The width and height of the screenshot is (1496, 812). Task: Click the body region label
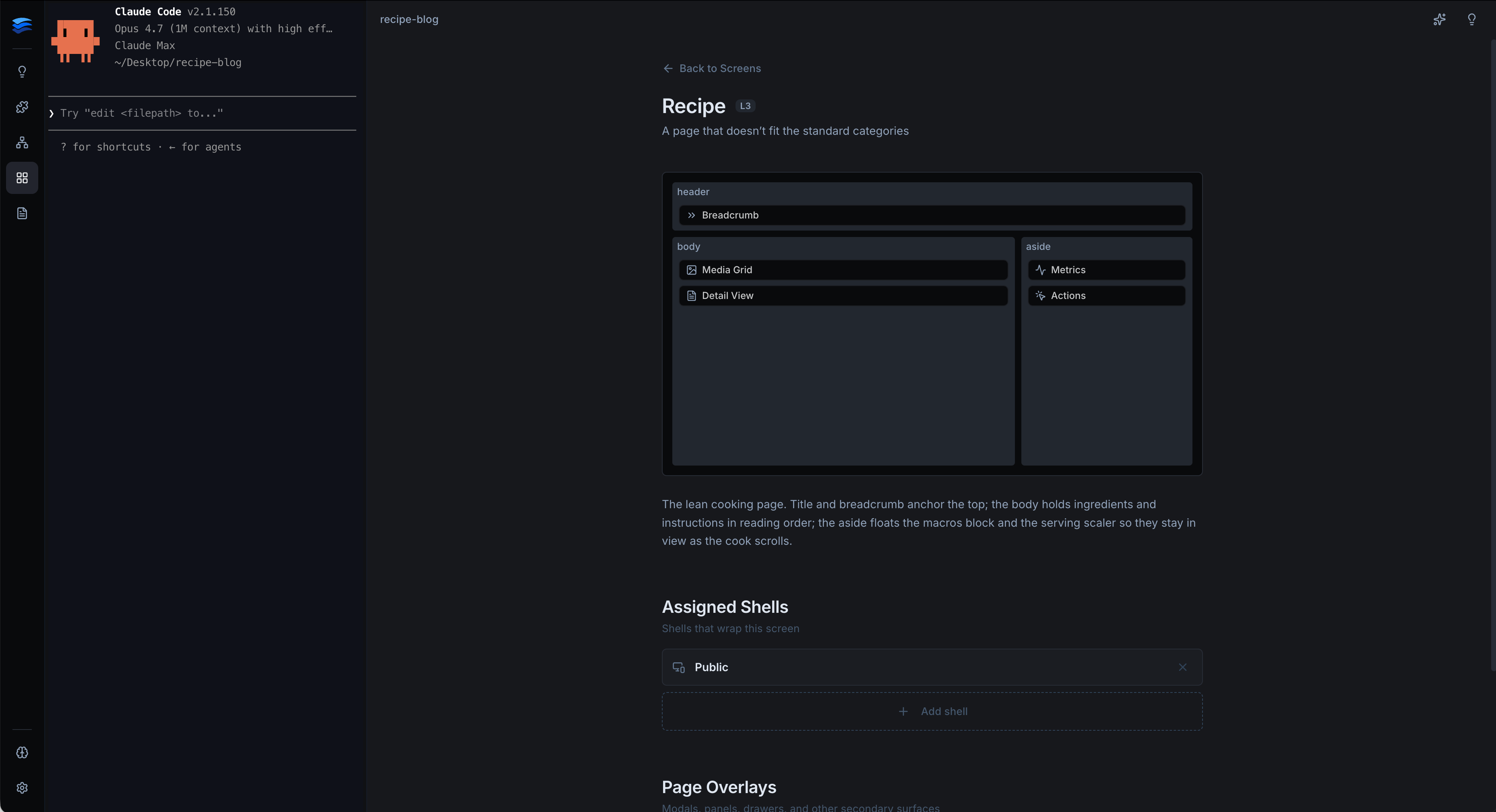pos(688,247)
